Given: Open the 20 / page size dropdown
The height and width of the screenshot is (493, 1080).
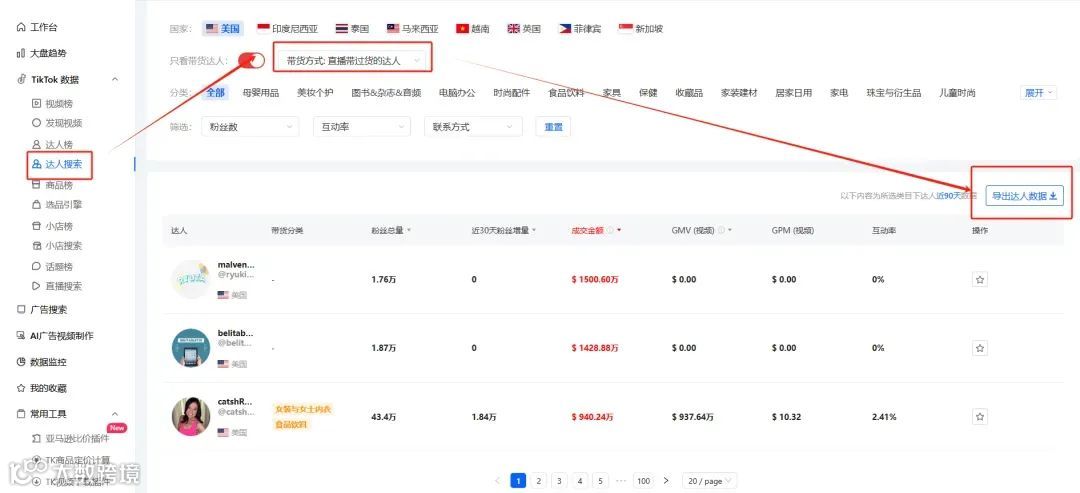Looking at the screenshot, I should pyautogui.click(x=709, y=481).
